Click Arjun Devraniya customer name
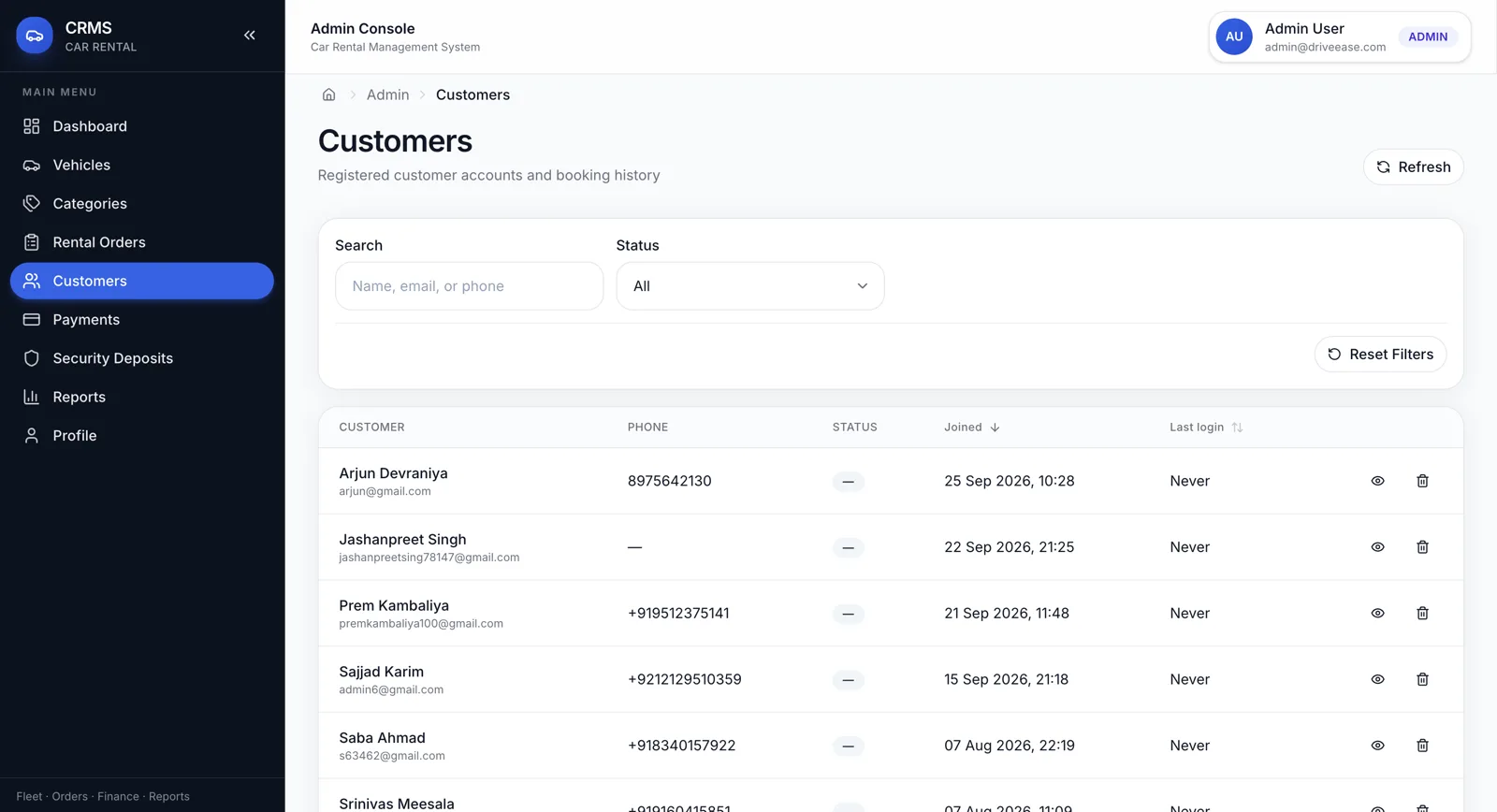 (393, 473)
